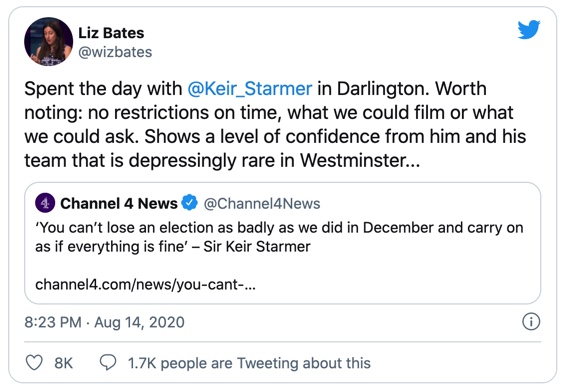Open the quoted tweet's election quote text

279,237
